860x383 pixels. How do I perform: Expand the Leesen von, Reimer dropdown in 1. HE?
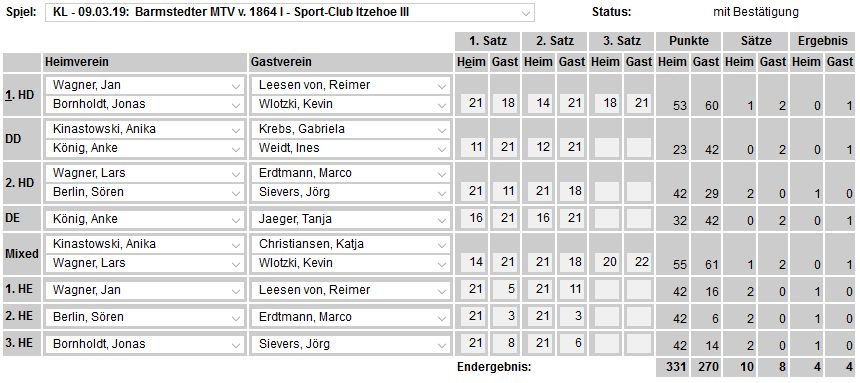tap(350, 290)
